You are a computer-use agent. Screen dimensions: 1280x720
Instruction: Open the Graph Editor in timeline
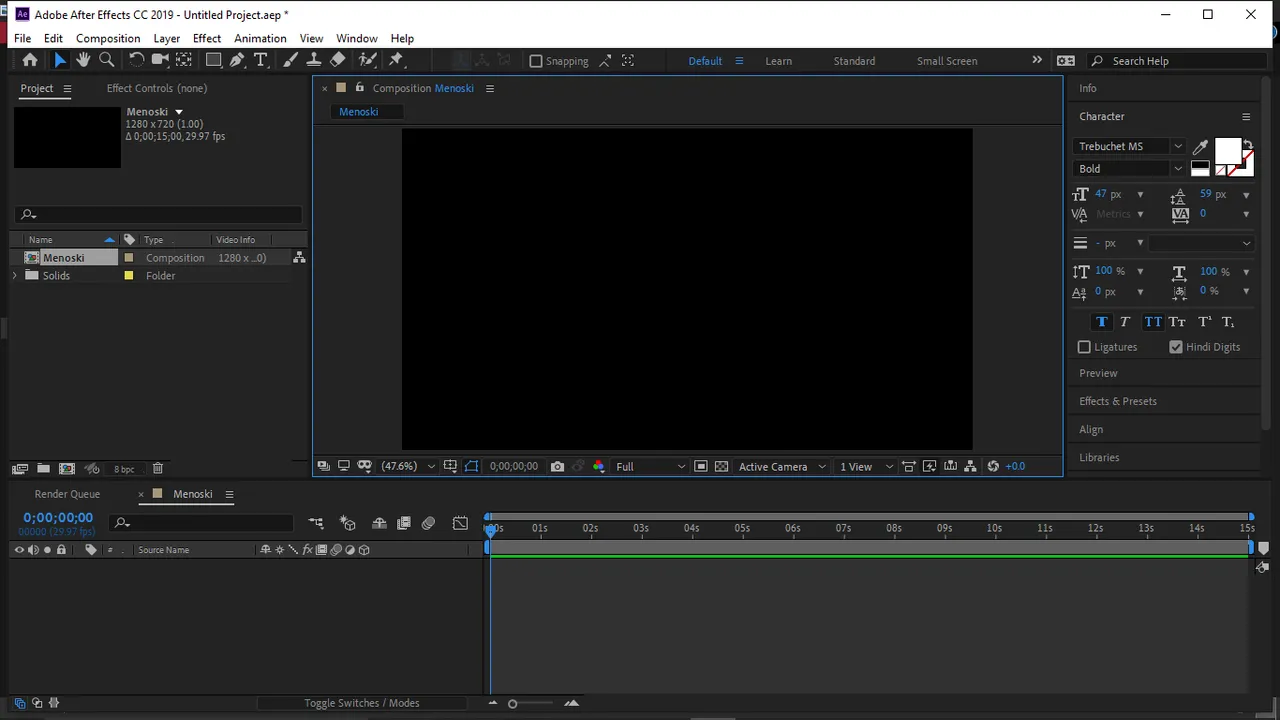460,523
